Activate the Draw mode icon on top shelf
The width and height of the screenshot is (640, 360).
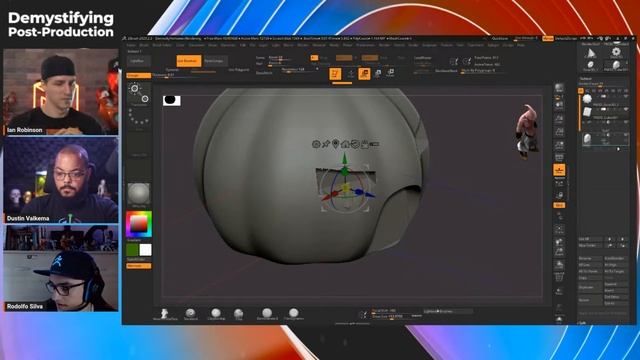[351, 73]
